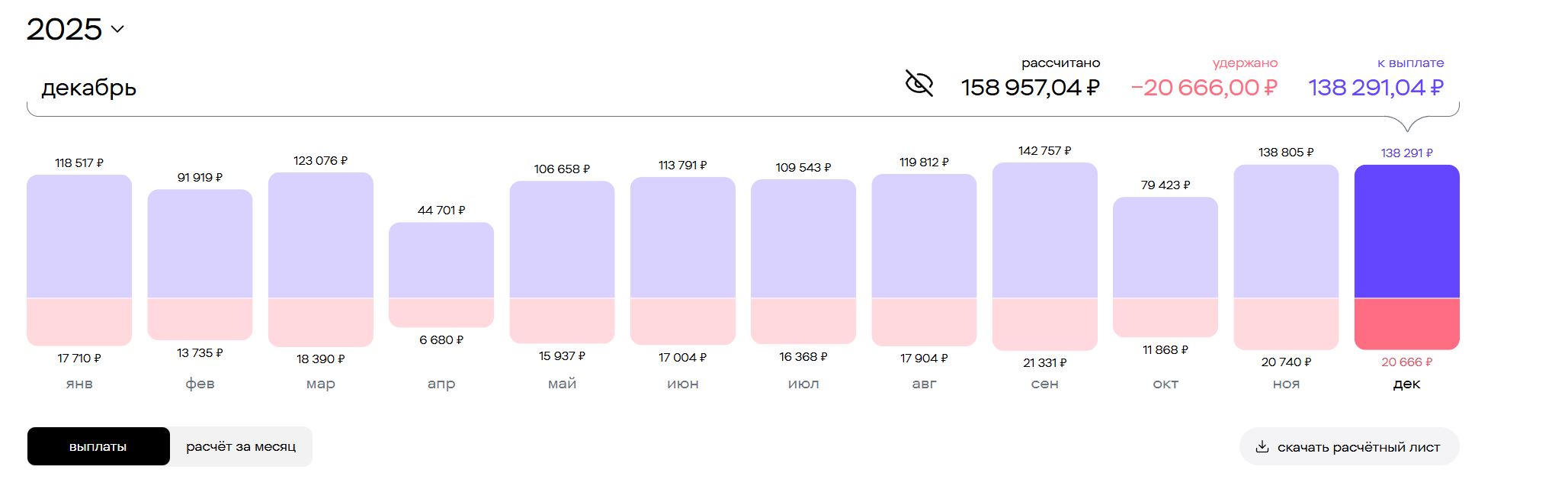Select the November payout bar
The image size is (1568, 489).
tap(1286, 231)
